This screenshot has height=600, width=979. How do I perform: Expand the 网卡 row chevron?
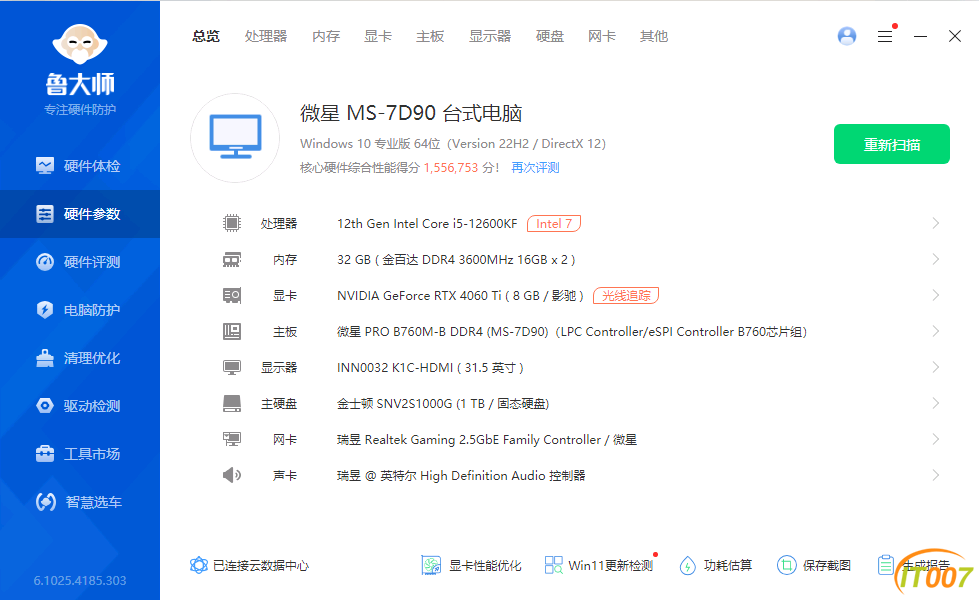point(935,440)
